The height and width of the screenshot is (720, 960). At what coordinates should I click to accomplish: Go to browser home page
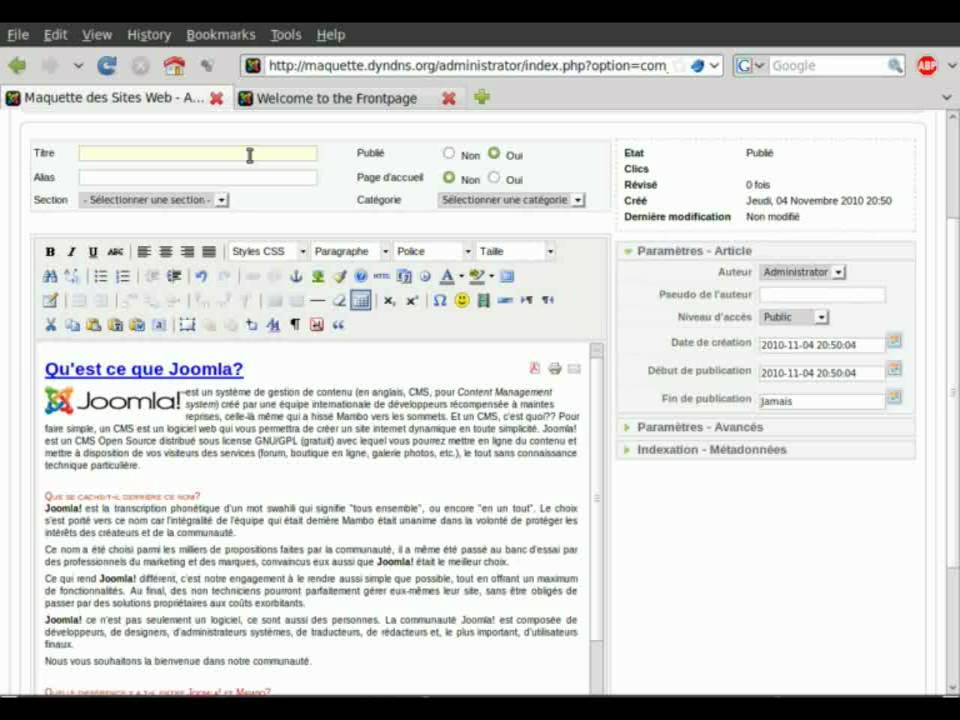pyautogui.click(x=174, y=66)
